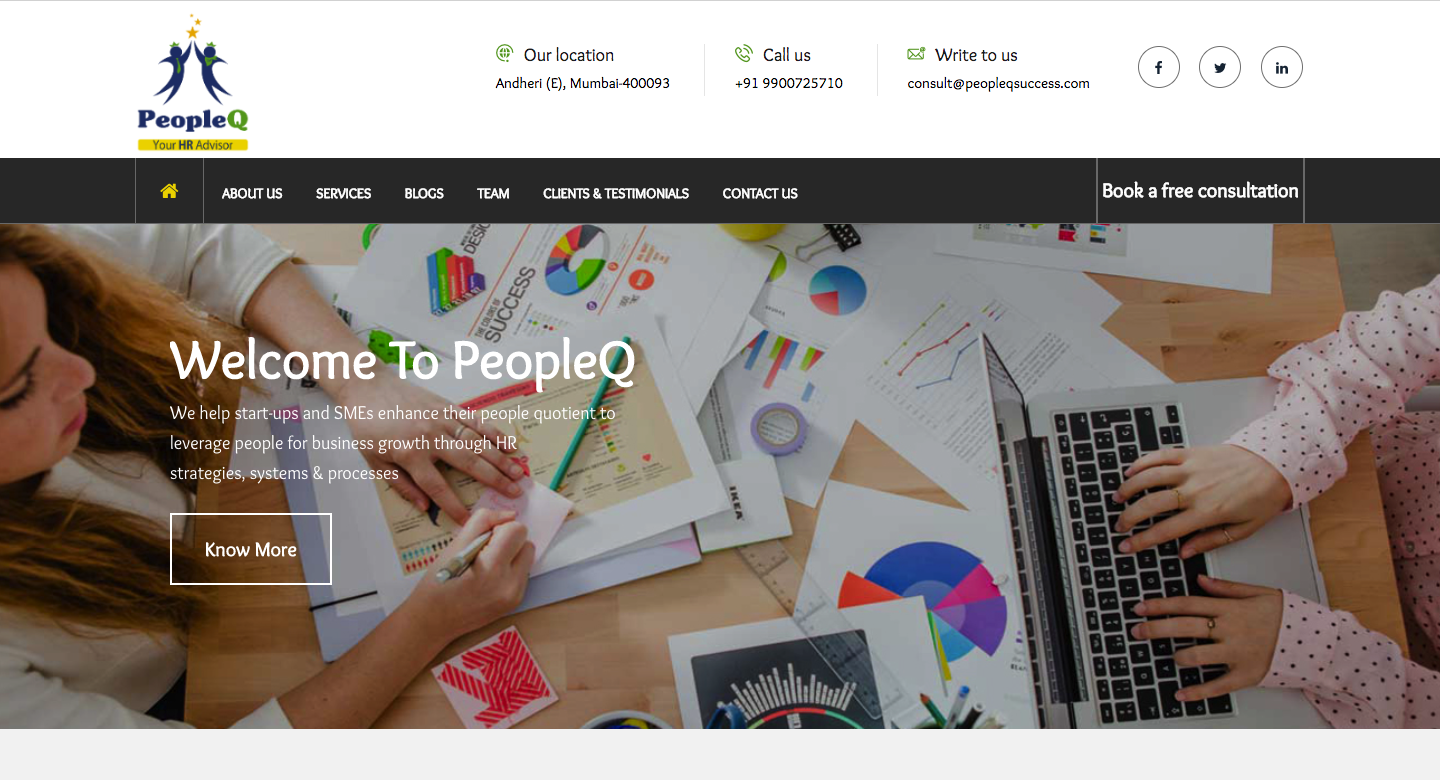
Task: Click the phone number +91 9900725710
Action: click(789, 84)
